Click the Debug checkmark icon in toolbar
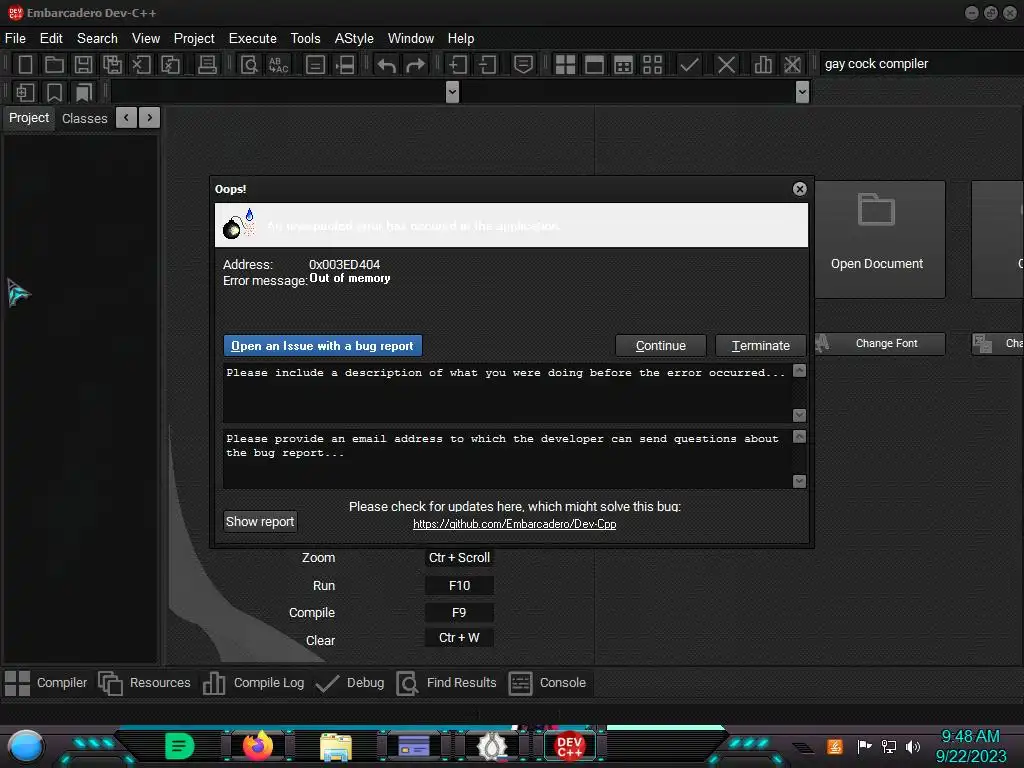Image resolution: width=1024 pixels, height=768 pixels. (x=689, y=65)
